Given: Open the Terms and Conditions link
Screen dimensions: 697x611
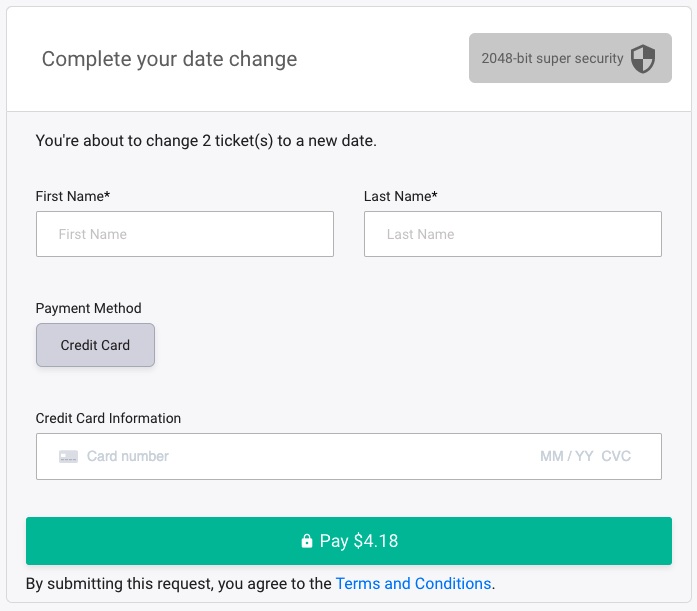Looking at the screenshot, I should pyautogui.click(x=413, y=583).
